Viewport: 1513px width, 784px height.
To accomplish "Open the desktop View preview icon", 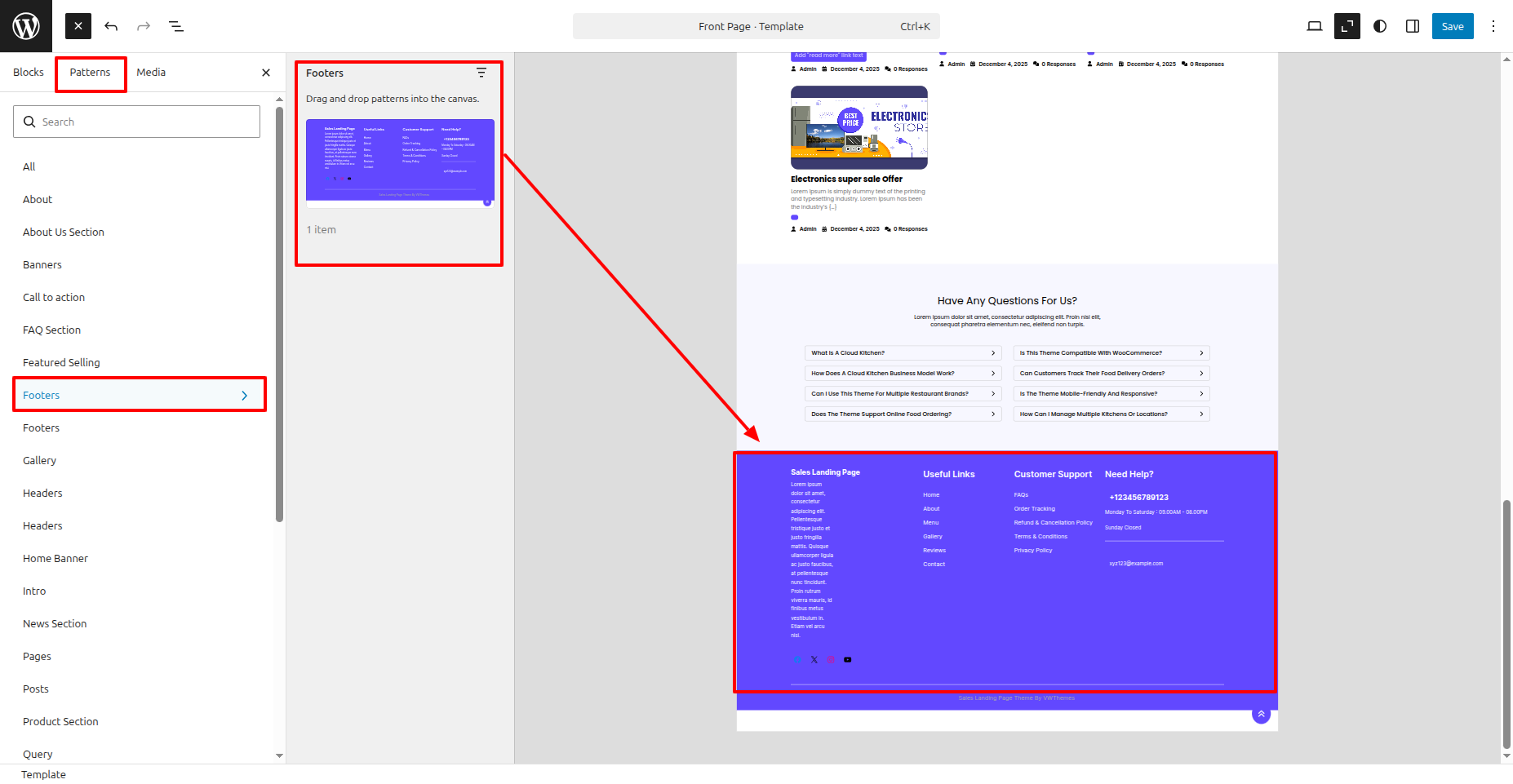I will pyautogui.click(x=1314, y=26).
